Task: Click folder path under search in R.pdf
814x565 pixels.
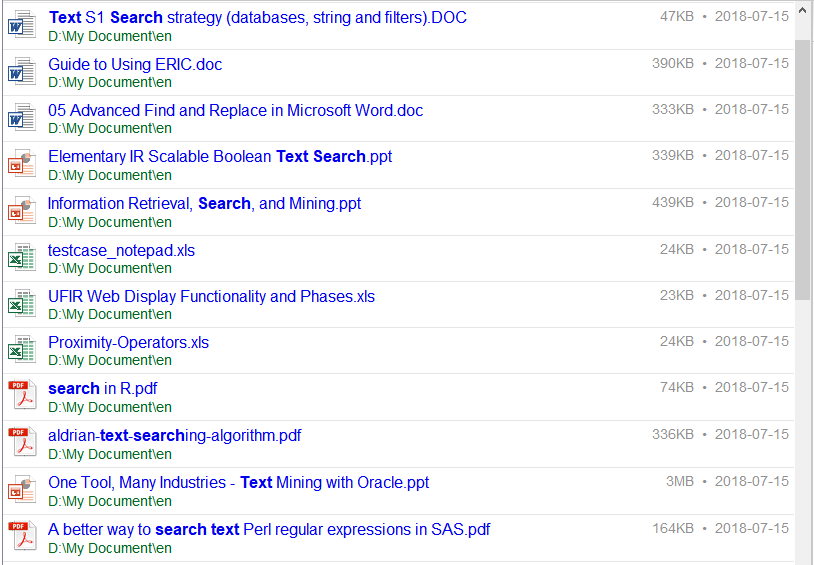Action: pyautogui.click(x=109, y=407)
